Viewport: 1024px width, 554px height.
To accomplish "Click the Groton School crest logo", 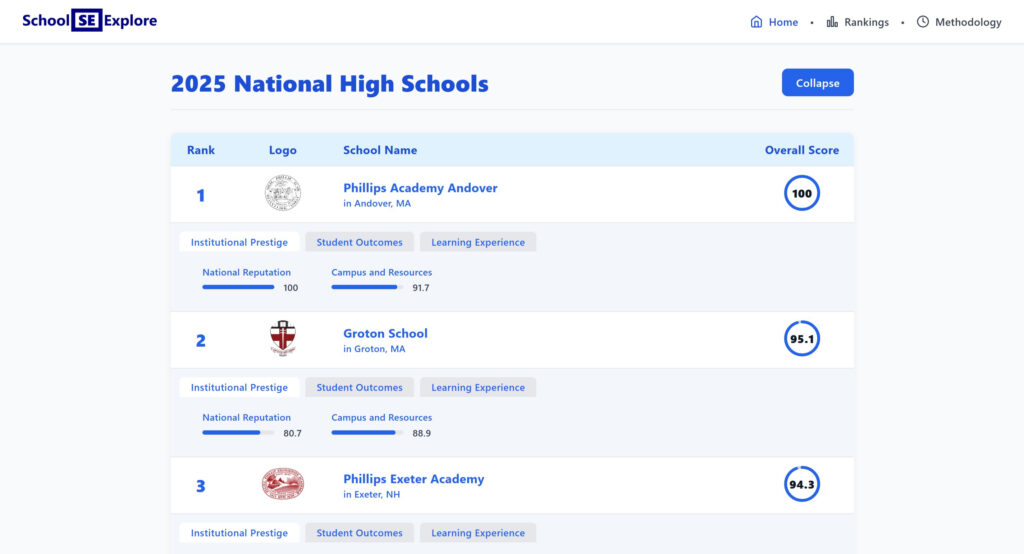I will [283, 339].
